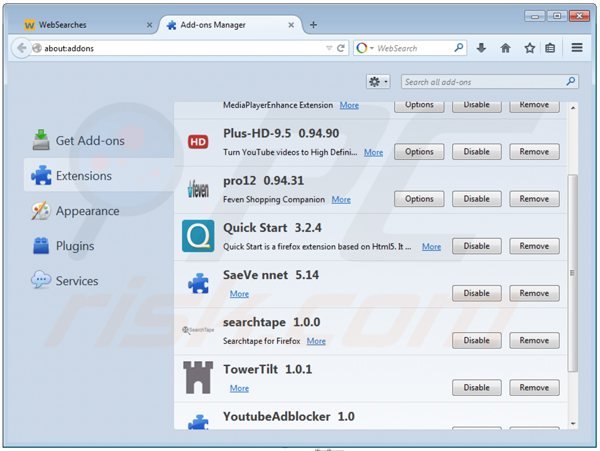Focus the about:addons URL field
The width and height of the screenshot is (600, 451).
pos(183,48)
